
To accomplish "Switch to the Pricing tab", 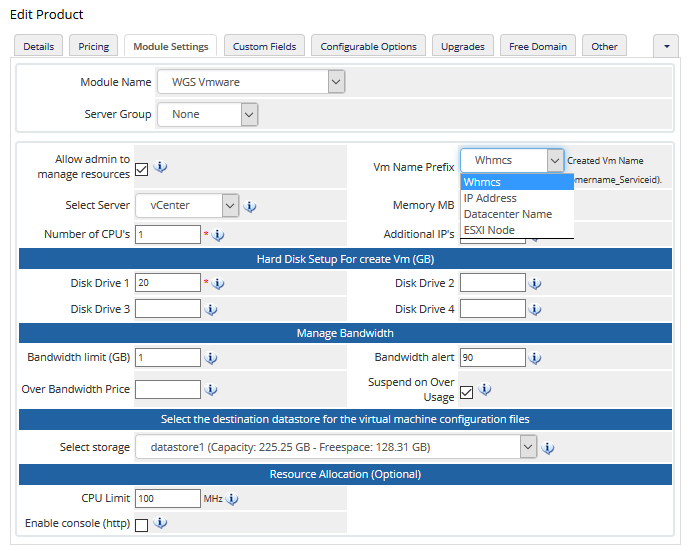I will point(94,46).
